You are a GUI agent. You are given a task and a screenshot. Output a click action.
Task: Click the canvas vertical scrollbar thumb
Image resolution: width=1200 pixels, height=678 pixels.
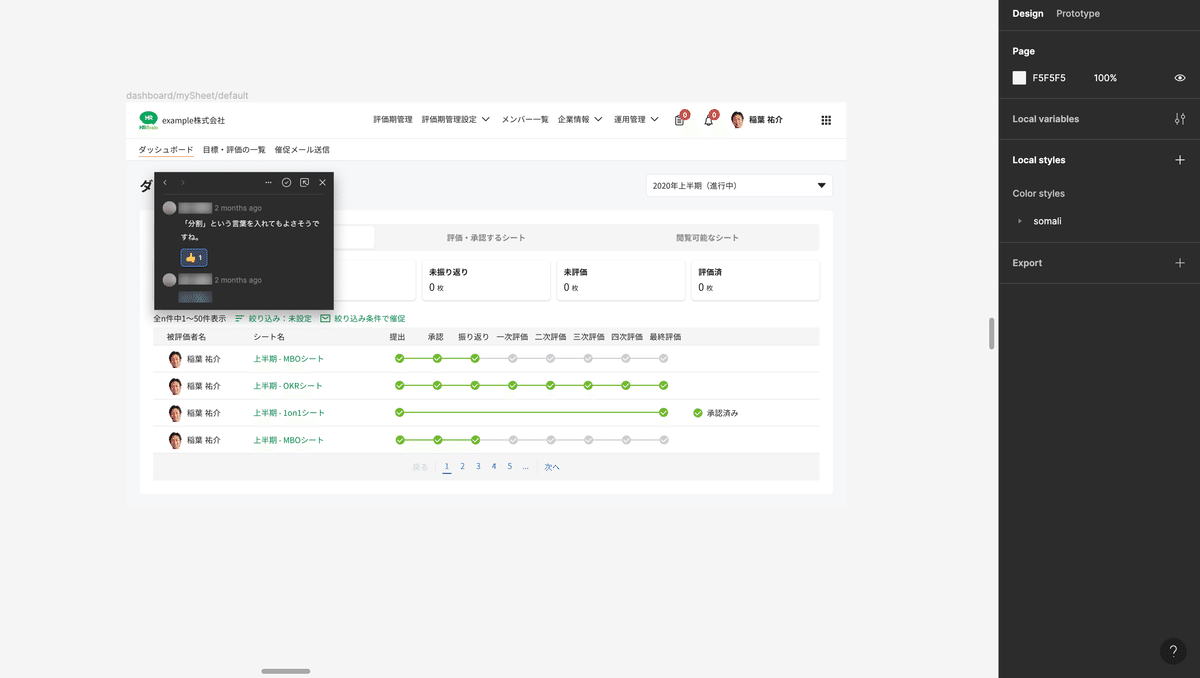[992, 334]
